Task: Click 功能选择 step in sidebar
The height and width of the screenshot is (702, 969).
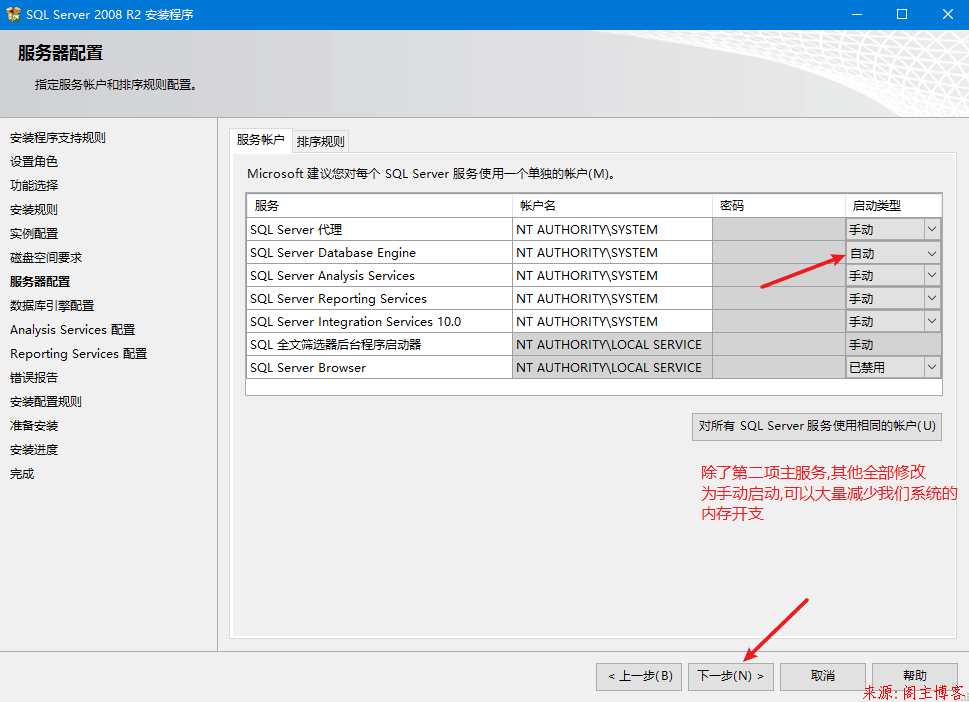Action: [x=34, y=185]
